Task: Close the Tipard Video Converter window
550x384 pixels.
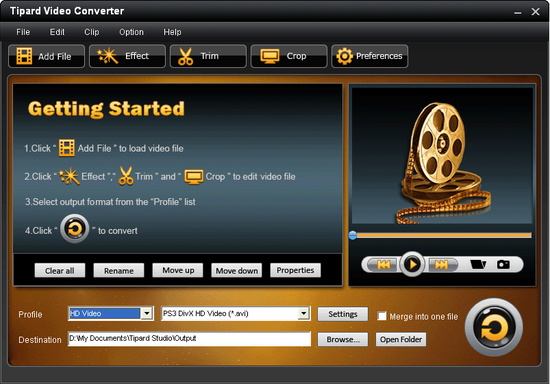Action: (536, 12)
